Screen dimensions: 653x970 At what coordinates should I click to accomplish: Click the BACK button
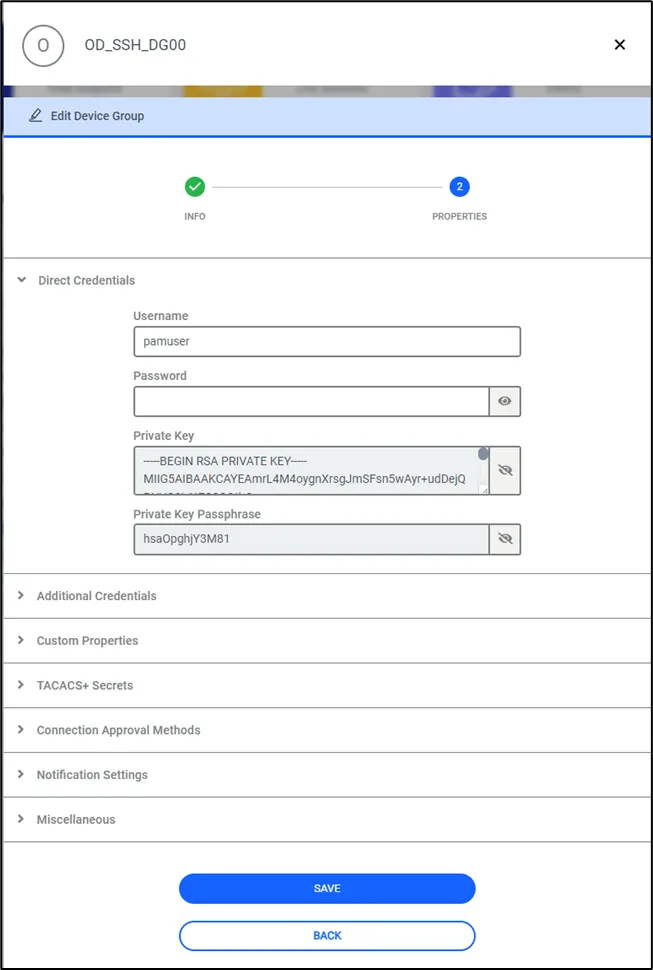(327, 935)
